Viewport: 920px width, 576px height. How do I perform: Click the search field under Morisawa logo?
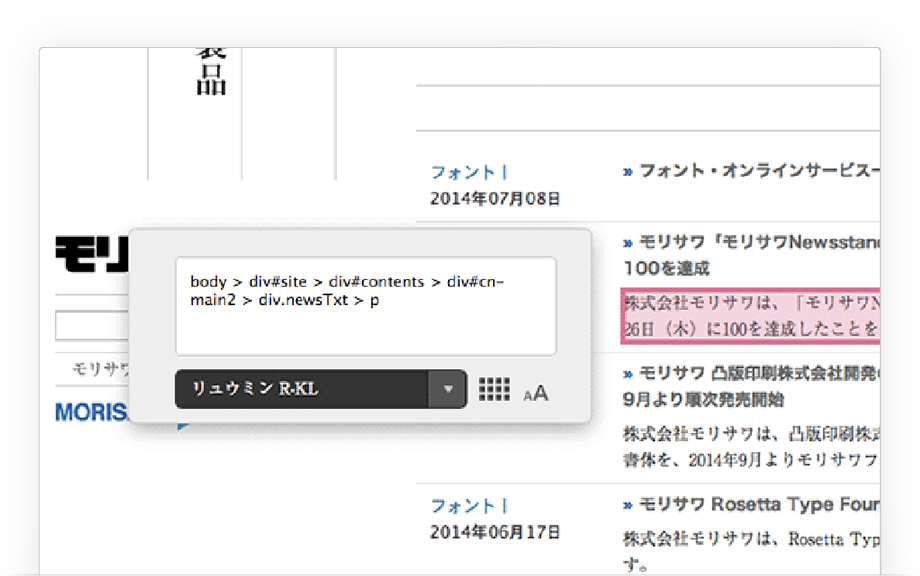click(92, 326)
